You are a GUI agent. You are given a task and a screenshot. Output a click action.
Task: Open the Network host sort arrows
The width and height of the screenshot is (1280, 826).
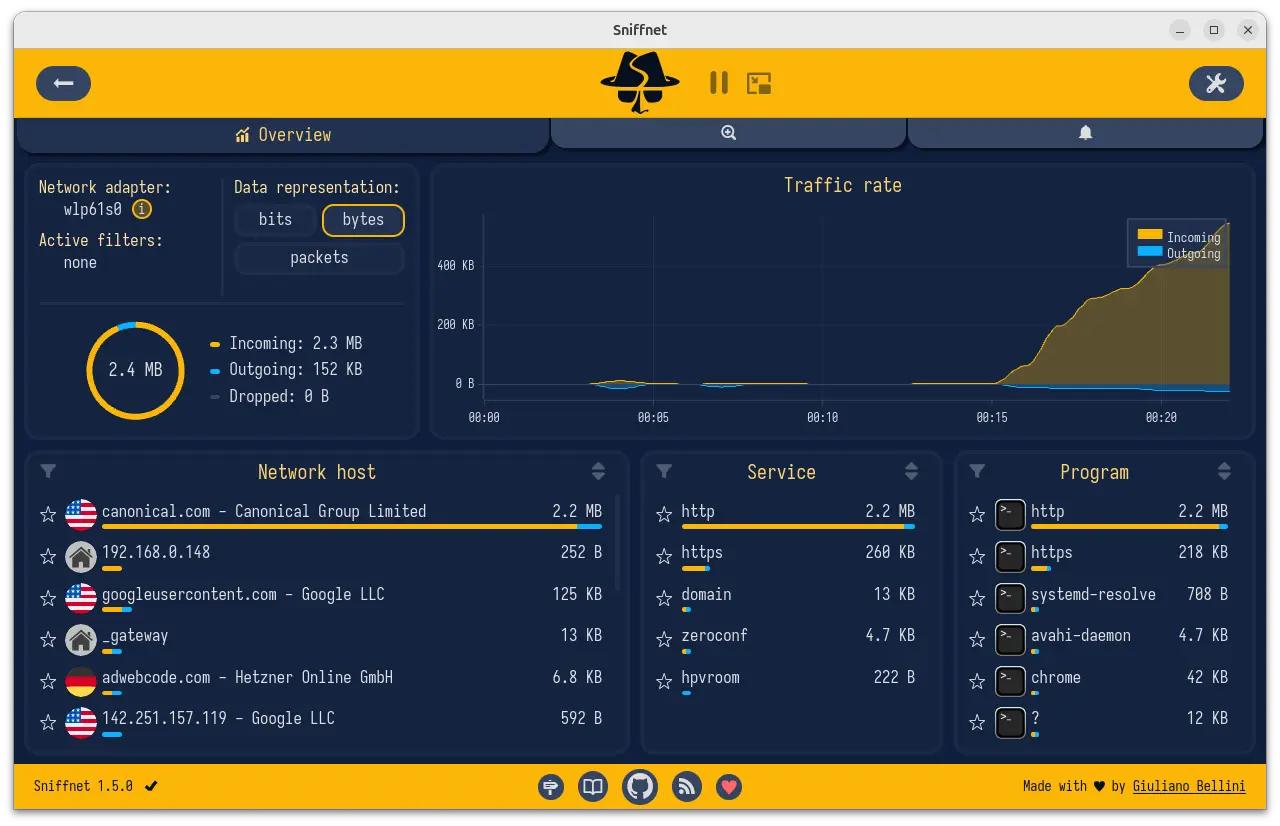598,472
